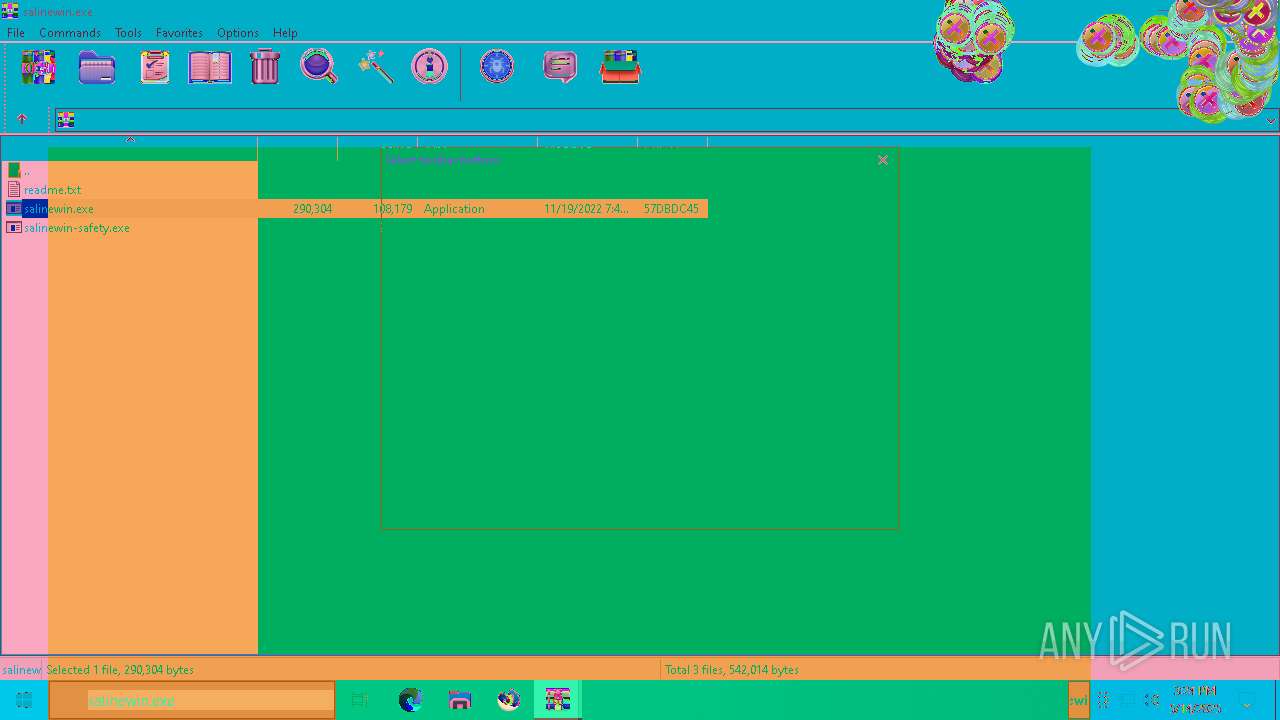Select the salinewin.exe file name

coord(59,209)
